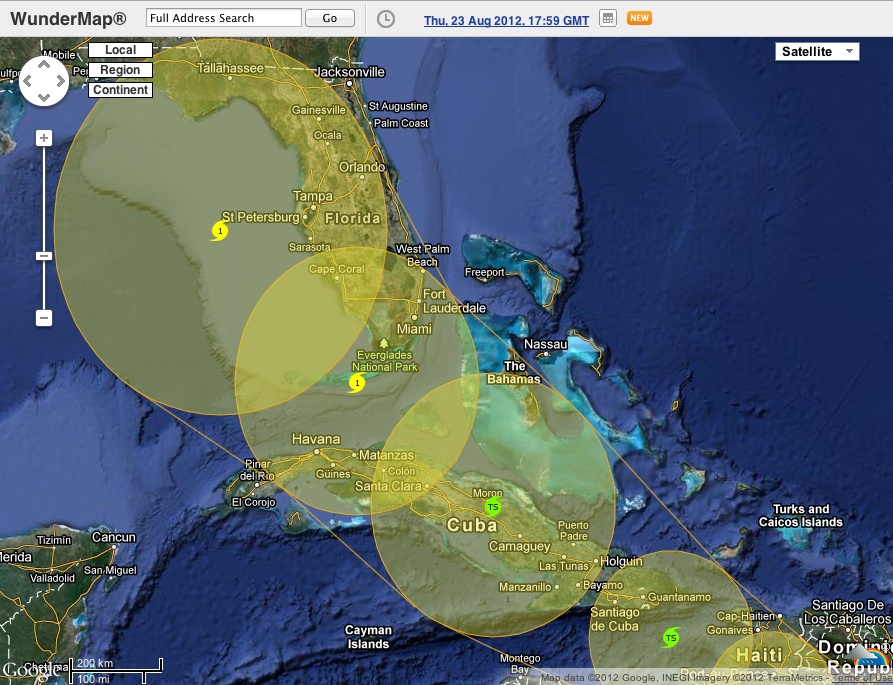Image resolution: width=893 pixels, height=685 pixels.
Task: Switch to Local zoom level
Action: coord(120,50)
